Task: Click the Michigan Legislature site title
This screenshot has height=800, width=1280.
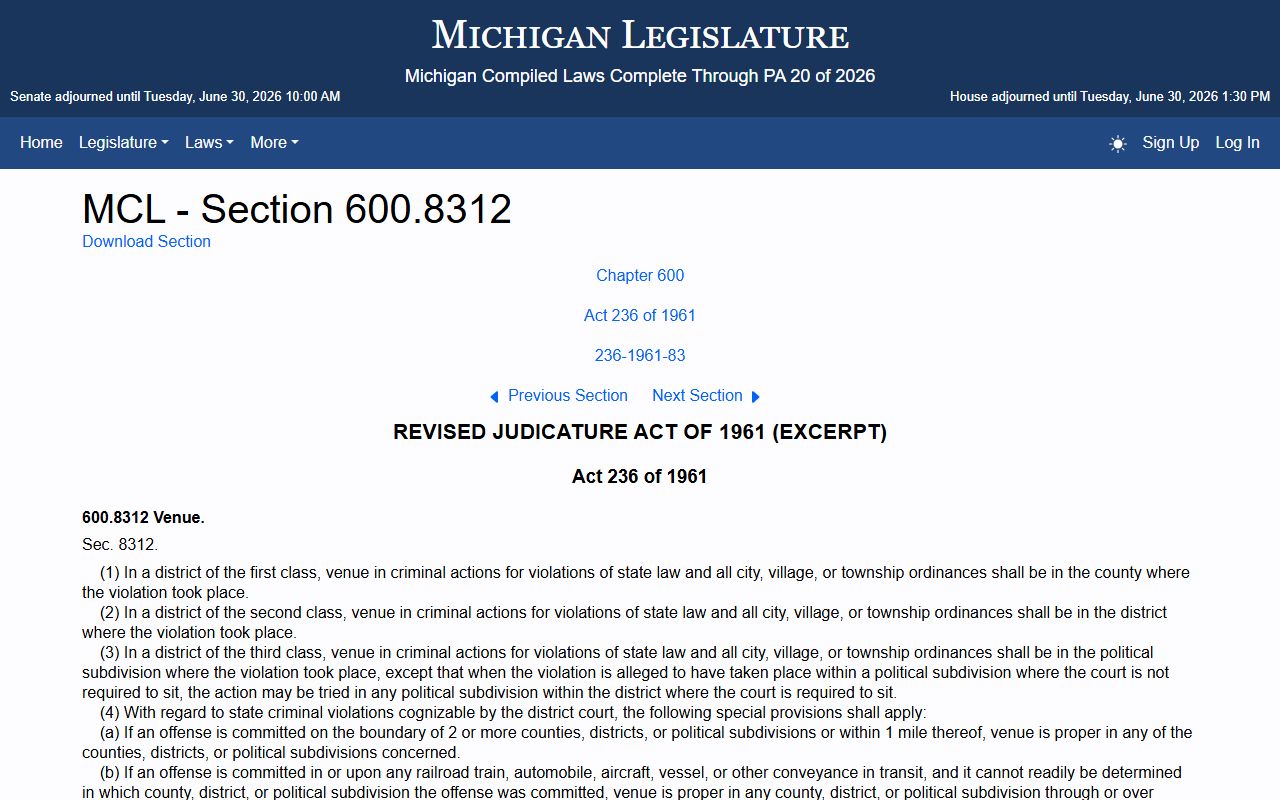Action: 640,36
